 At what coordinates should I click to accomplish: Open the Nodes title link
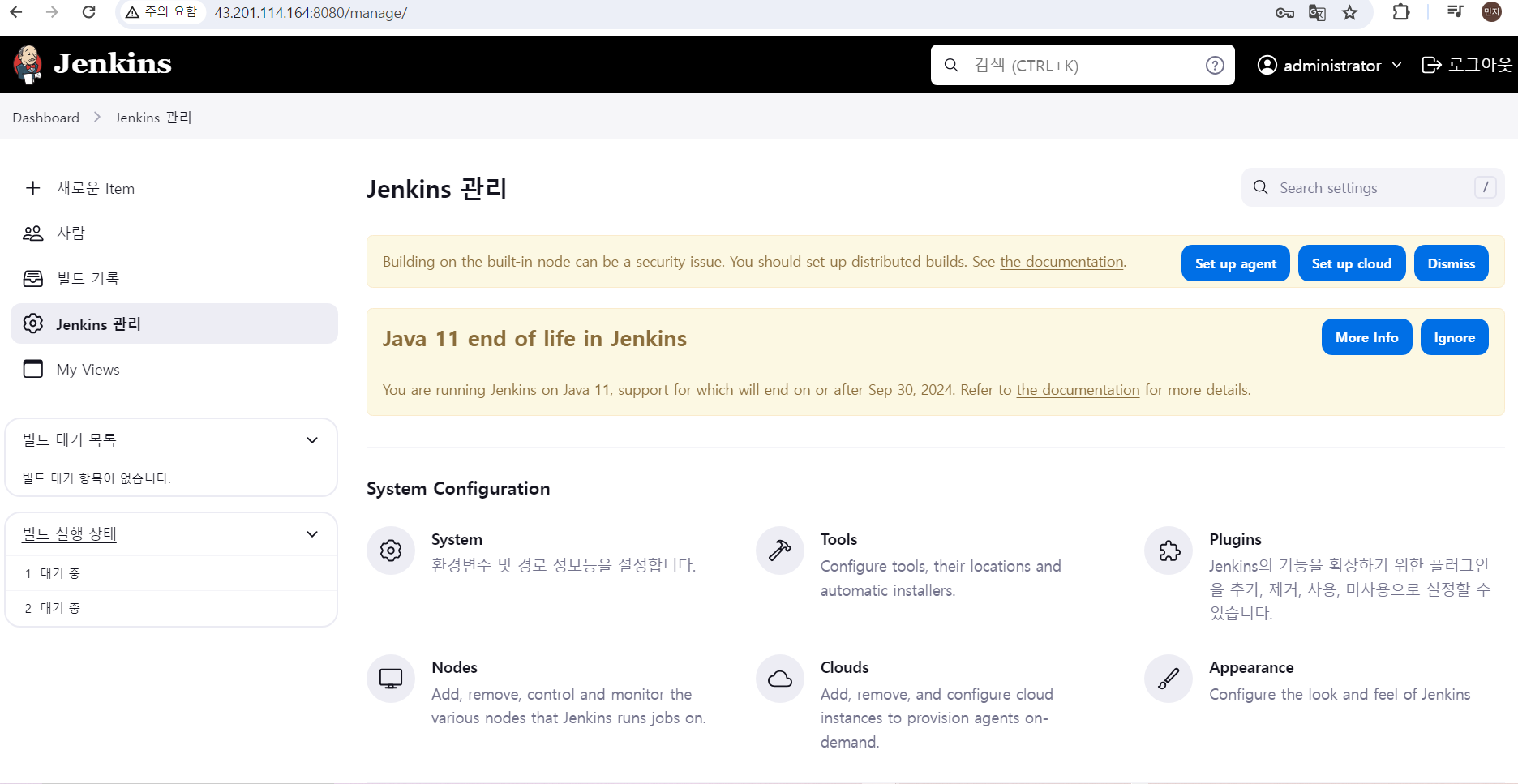point(454,667)
